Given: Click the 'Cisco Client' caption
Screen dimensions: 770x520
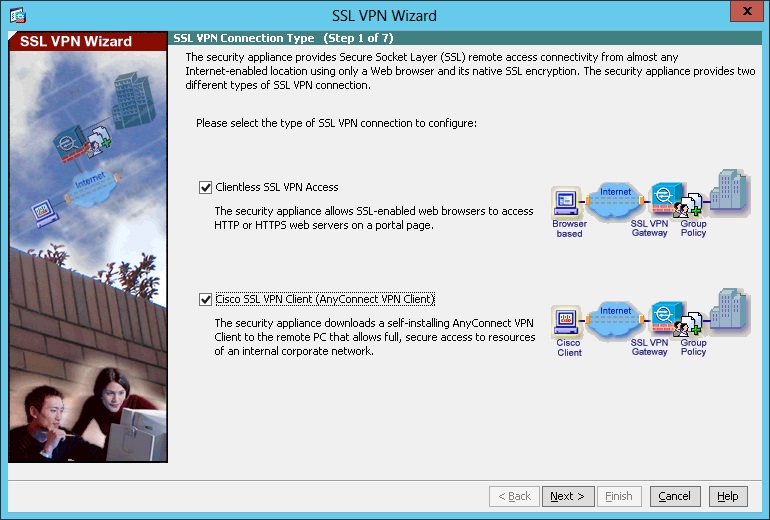Looking at the screenshot, I should click(569, 348).
